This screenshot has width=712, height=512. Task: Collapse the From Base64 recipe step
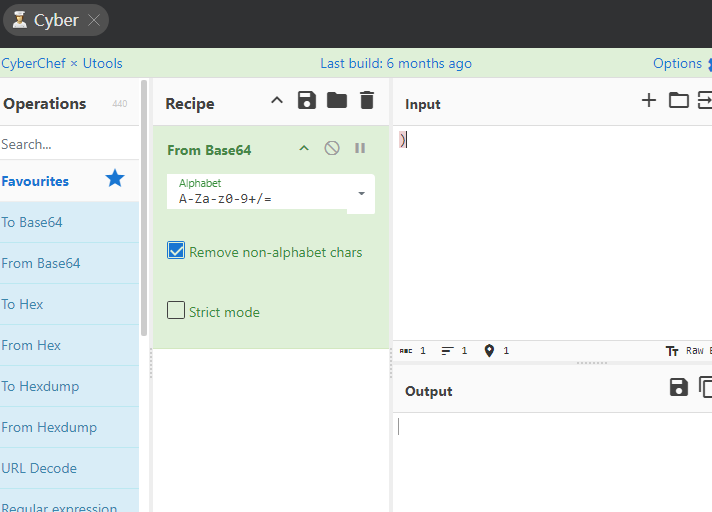pos(304,148)
